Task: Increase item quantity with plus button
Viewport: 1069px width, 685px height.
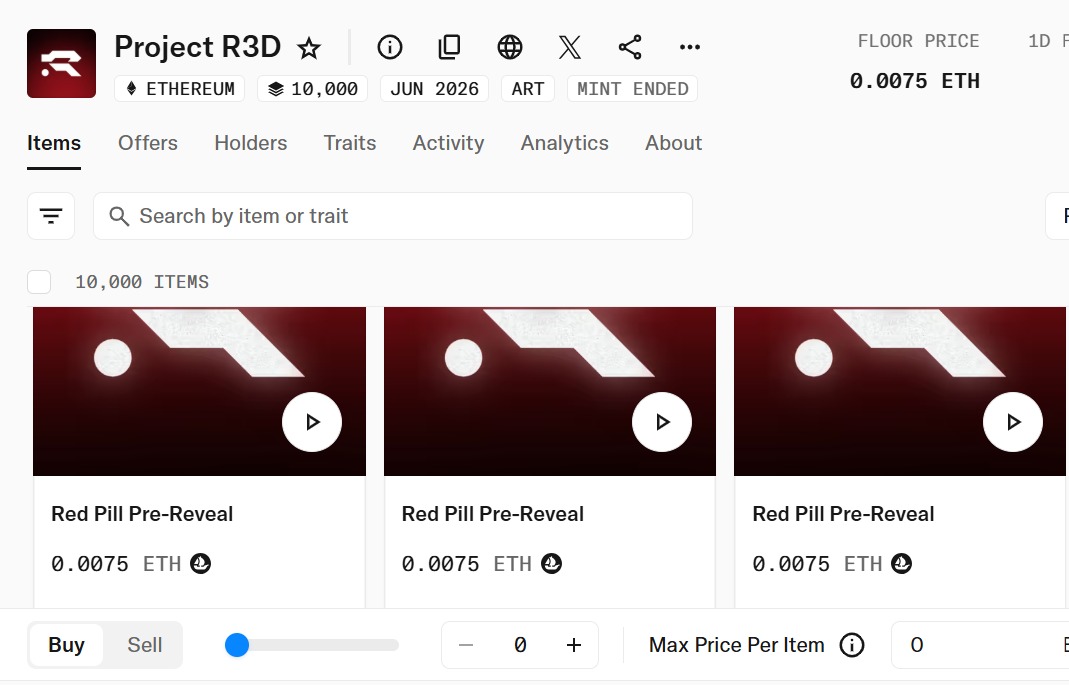Action: (x=574, y=645)
